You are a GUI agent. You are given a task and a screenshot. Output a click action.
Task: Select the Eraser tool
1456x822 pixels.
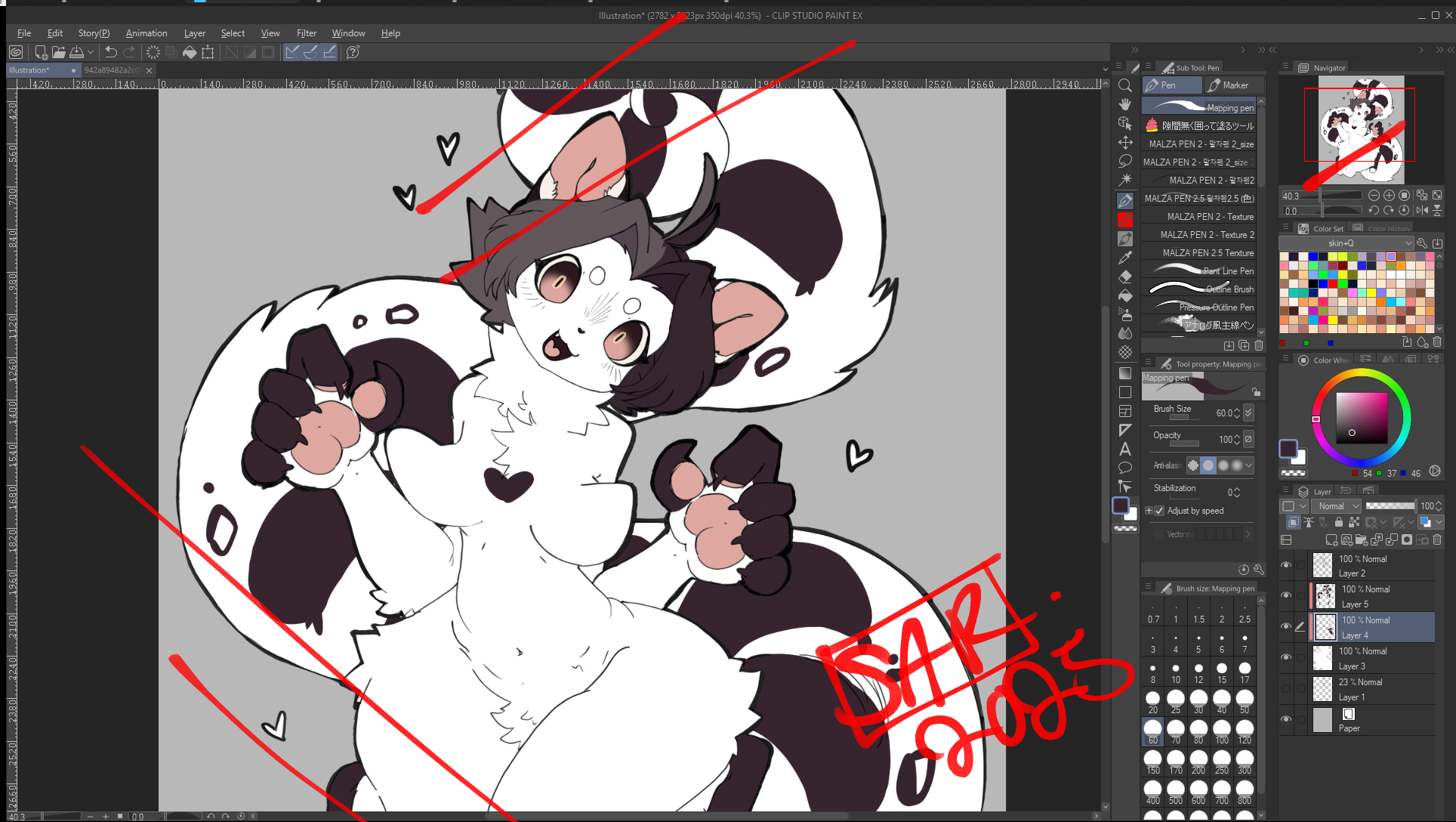point(1125,277)
